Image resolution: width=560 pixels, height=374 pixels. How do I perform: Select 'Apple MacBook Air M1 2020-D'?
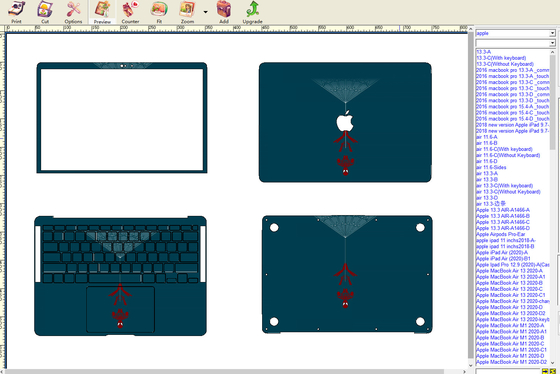pyautogui.click(x=510, y=355)
